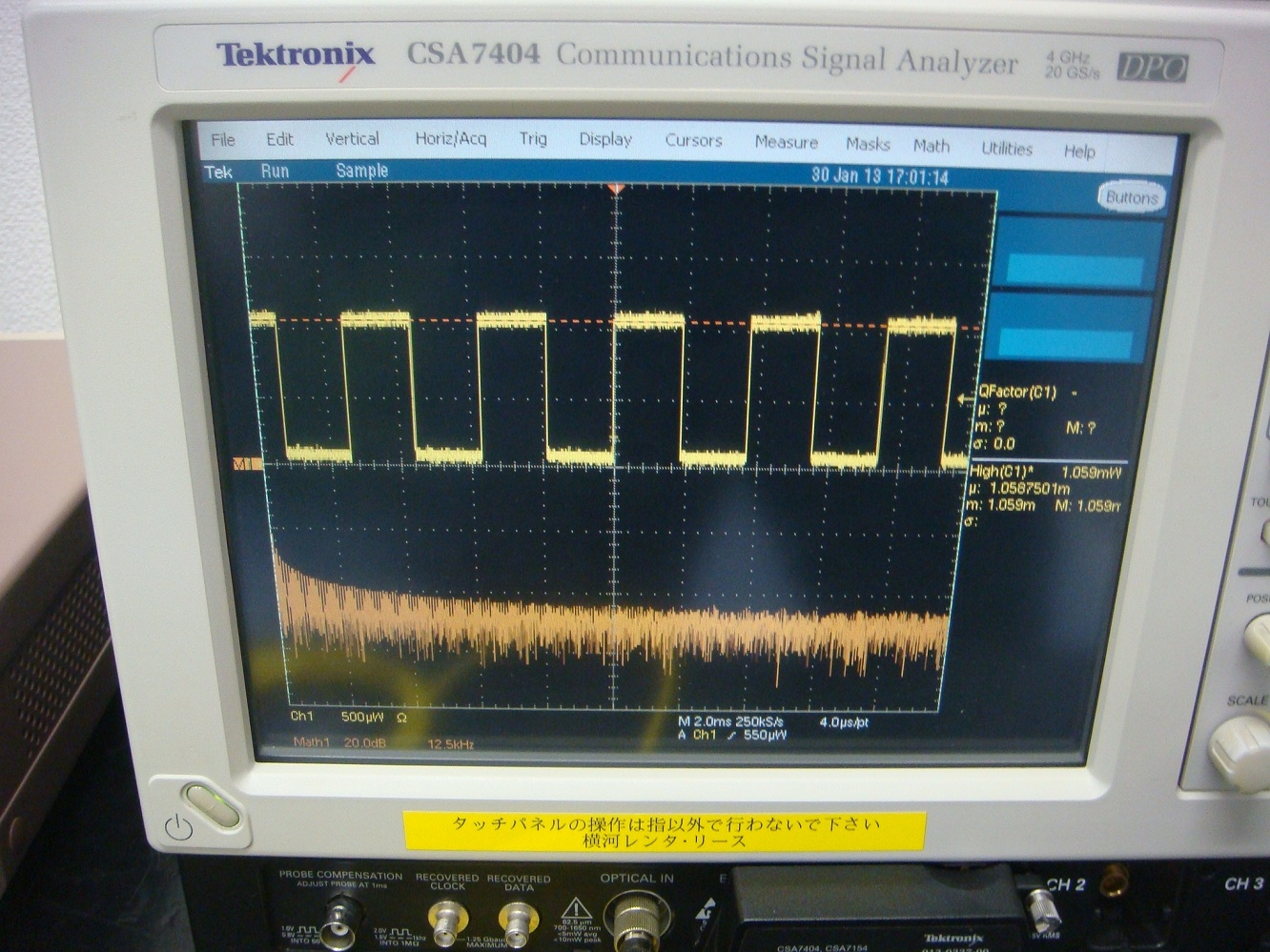Click the A Ch1 550µW trigger readout
The height and width of the screenshot is (952, 1270).
pyautogui.click(x=732, y=736)
